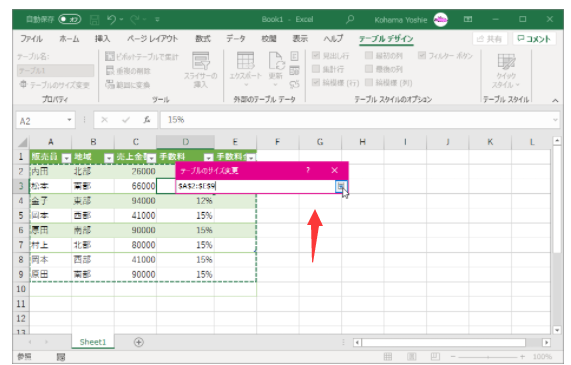571x365 pixels.
Task: Click the dialog help question mark
Action: tap(308, 170)
